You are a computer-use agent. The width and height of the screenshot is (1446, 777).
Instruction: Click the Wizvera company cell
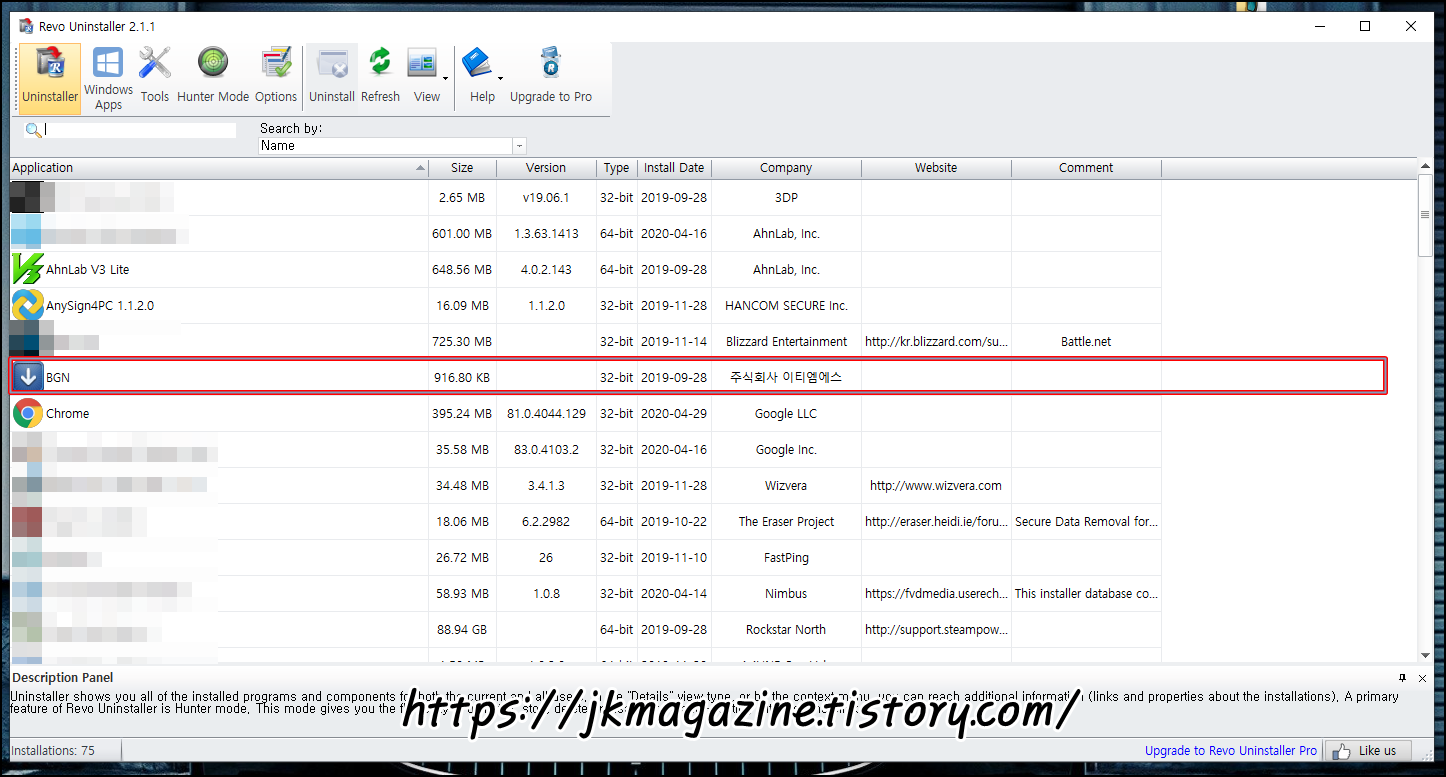tap(786, 485)
